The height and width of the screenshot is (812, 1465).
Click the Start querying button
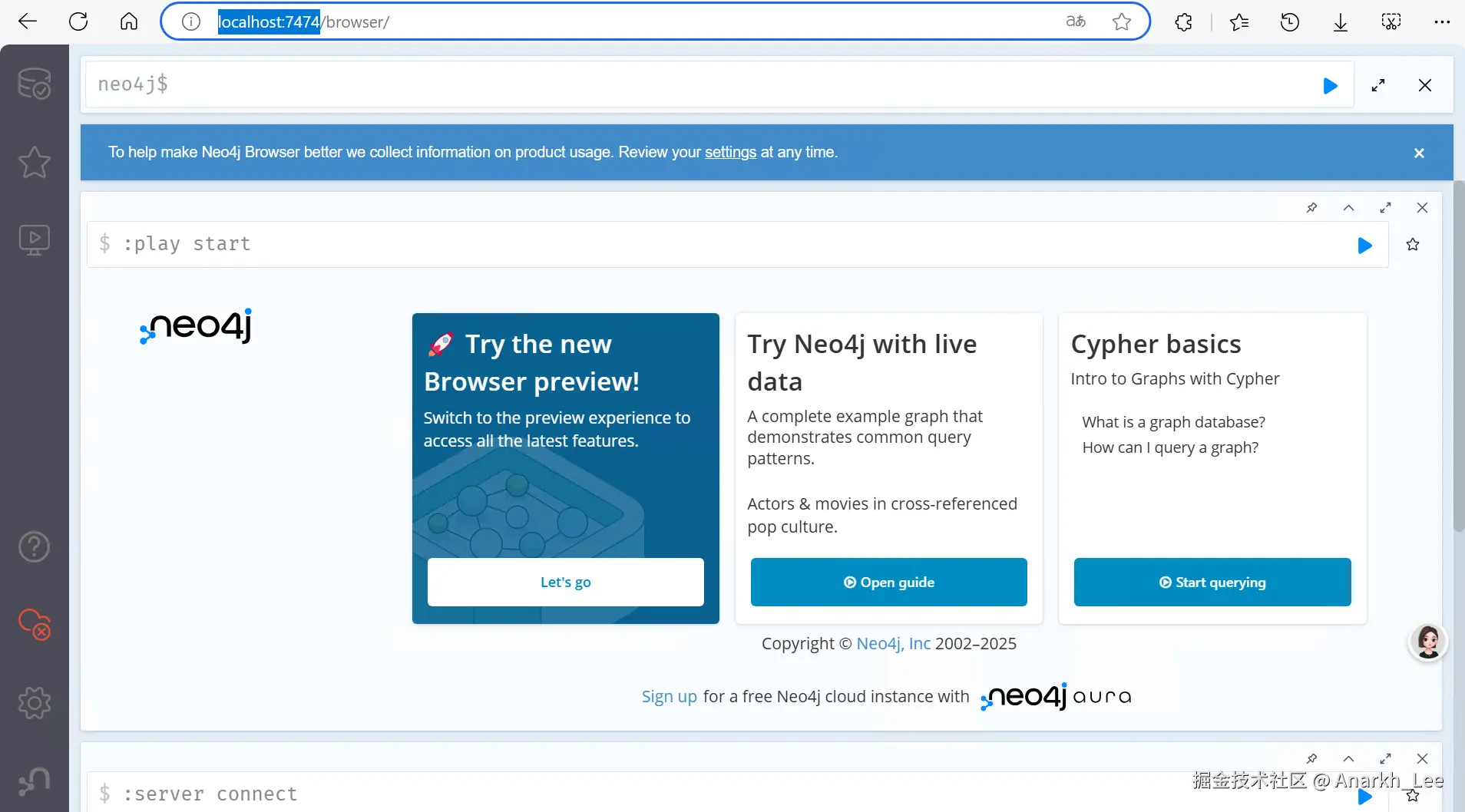pyautogui.click(x=1212, y=582)
